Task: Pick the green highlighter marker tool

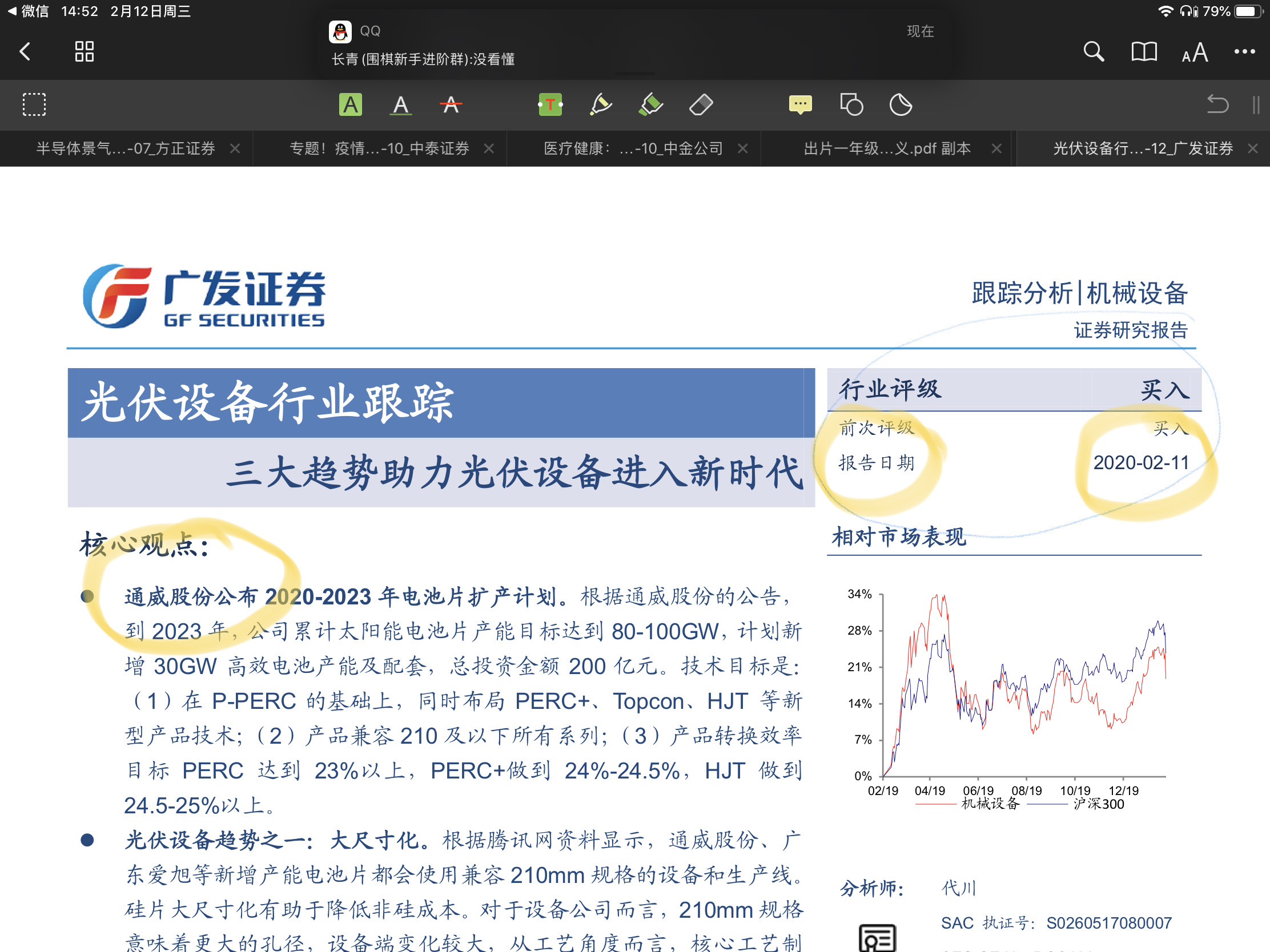Action: coord(650,104)
